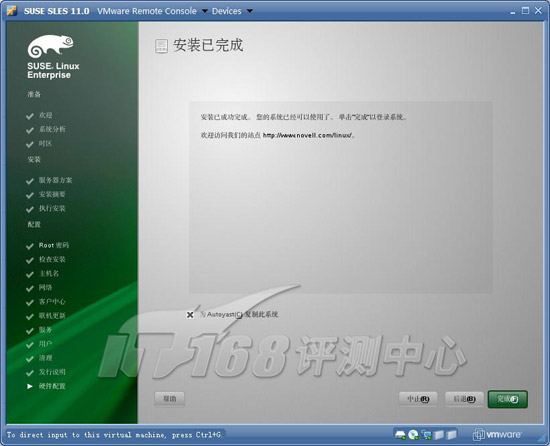Click the green 完成(F) finish button
This screenshot has height=446, width=550.
pos(508,399)
